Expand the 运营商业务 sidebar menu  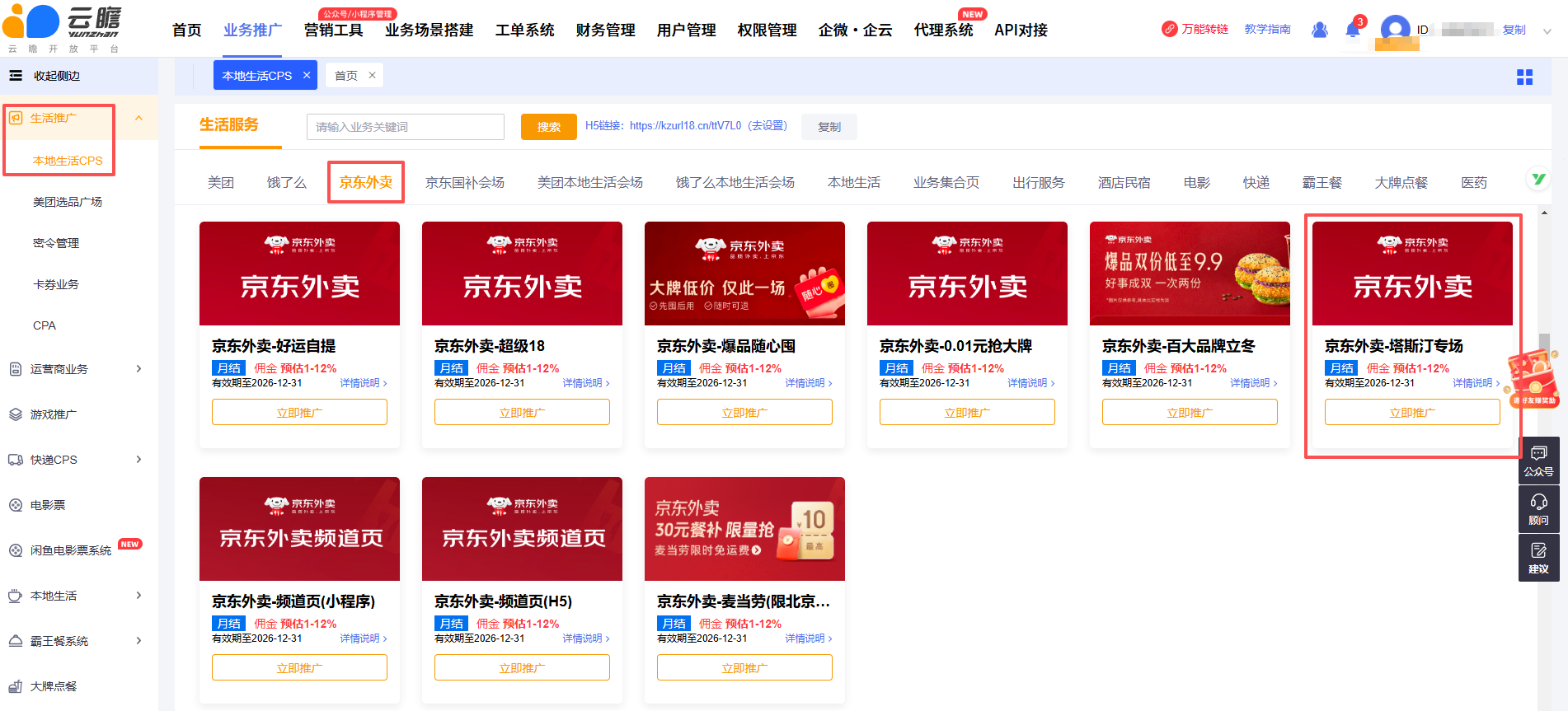click(x=138, y=369)
